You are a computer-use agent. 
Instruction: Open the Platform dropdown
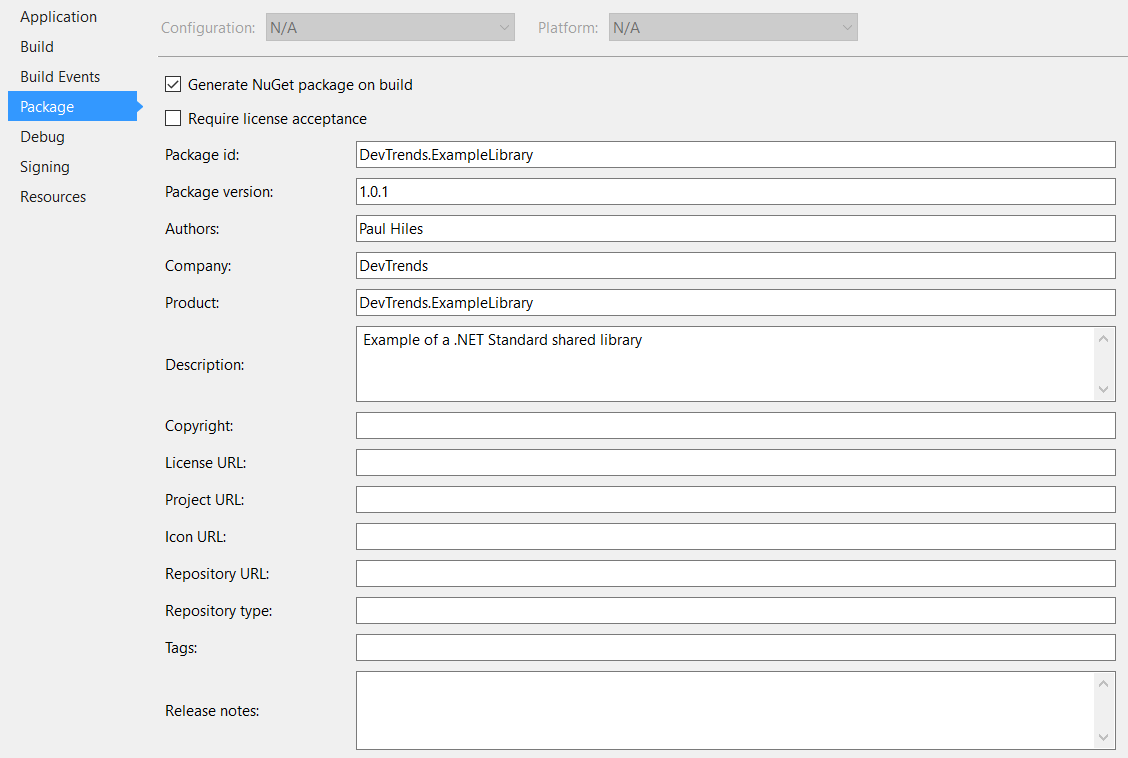[x=733, y=27]
